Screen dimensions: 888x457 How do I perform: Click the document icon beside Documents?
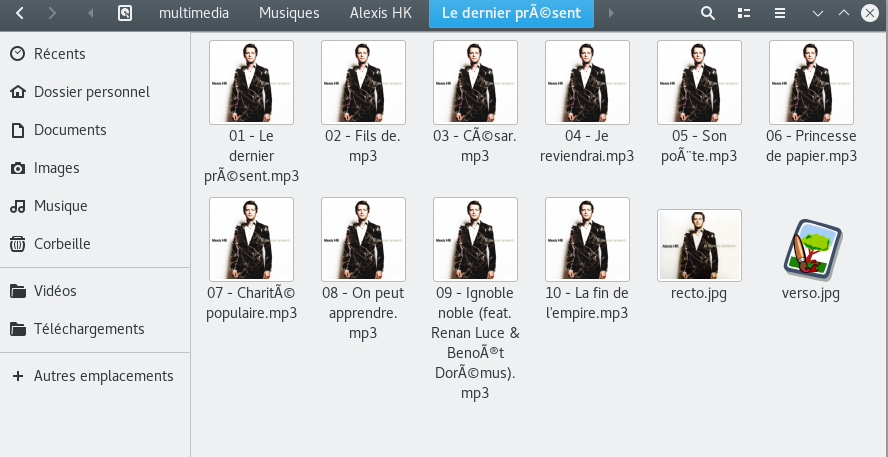coord(18,130)
